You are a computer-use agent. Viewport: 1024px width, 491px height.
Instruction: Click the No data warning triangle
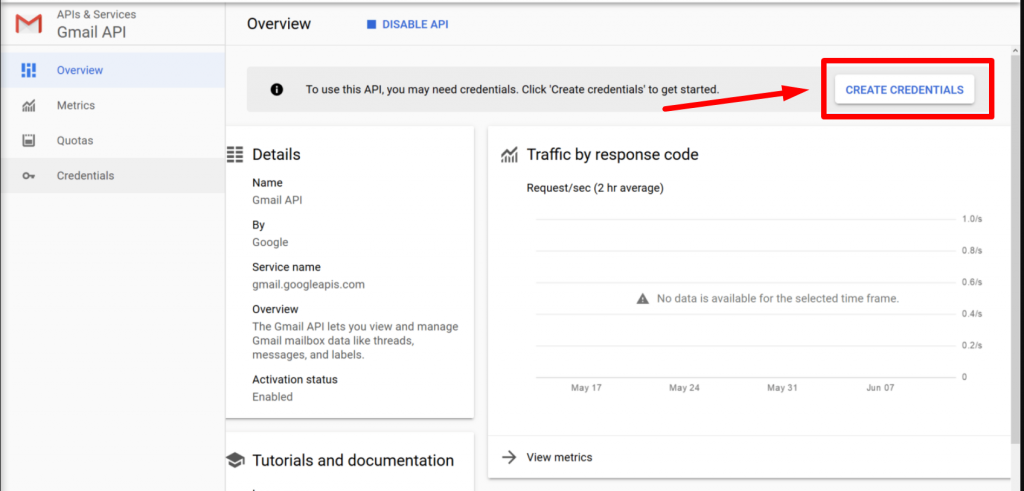[643, 298]
